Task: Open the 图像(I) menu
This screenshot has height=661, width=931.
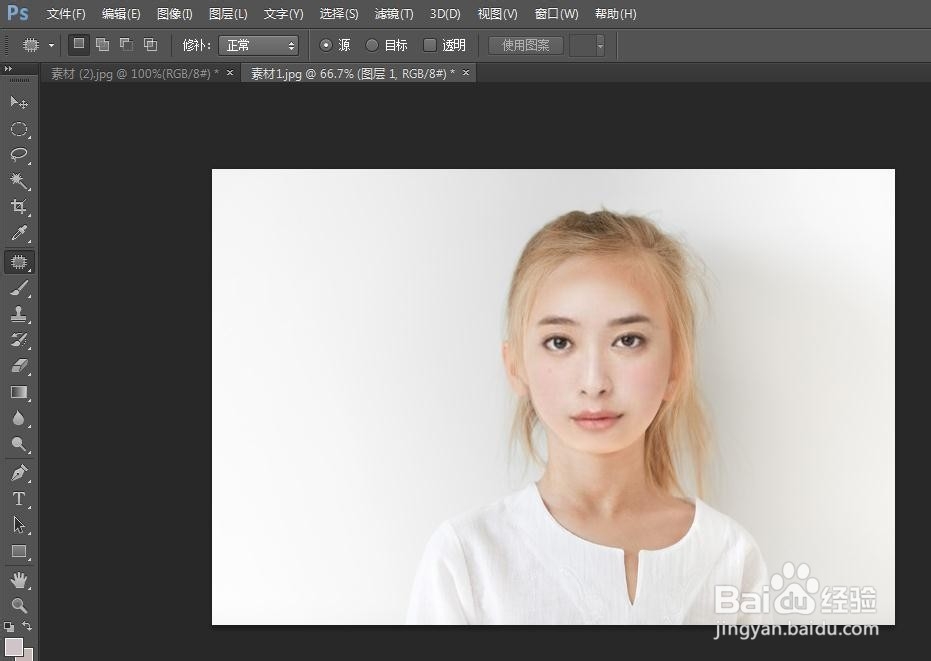Action: tap(175, 14)
